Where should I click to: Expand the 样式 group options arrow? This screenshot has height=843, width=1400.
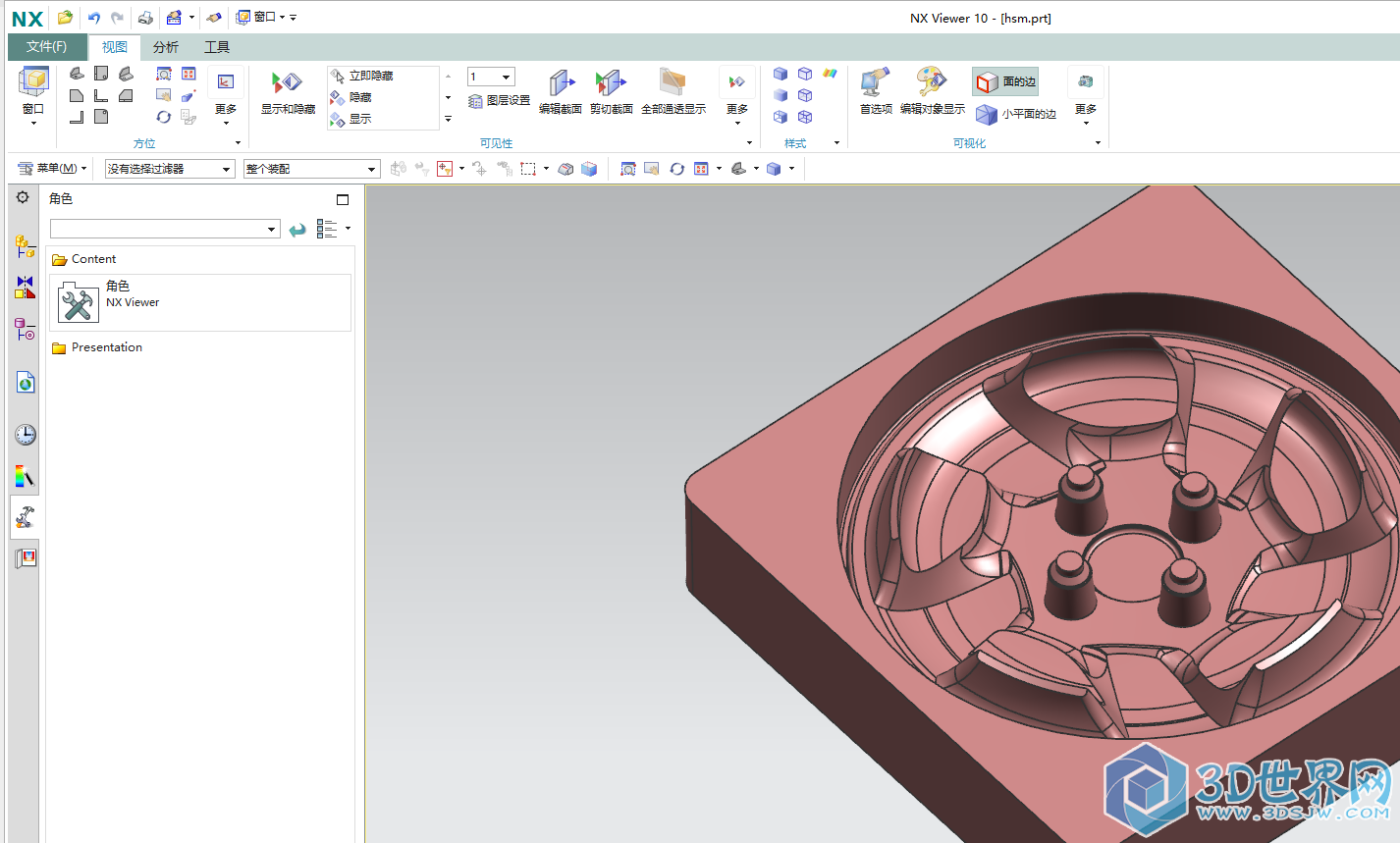coord(836,143)
